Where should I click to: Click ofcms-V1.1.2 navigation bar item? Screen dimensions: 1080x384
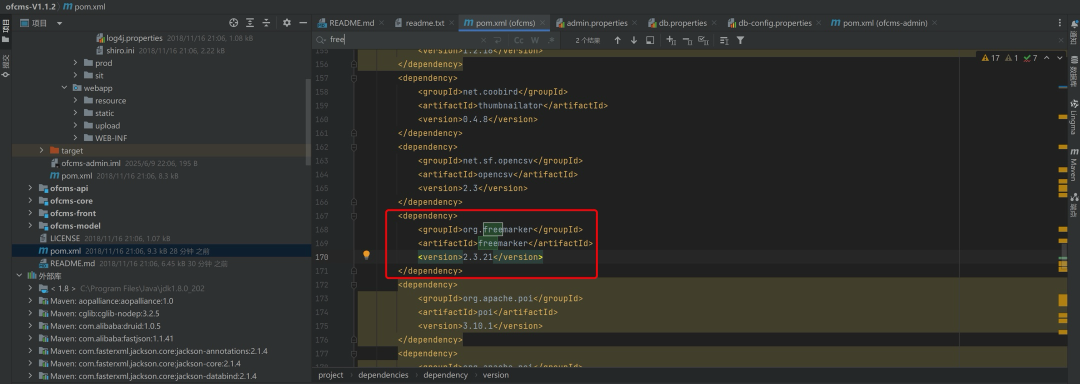[x=30, y=6]
